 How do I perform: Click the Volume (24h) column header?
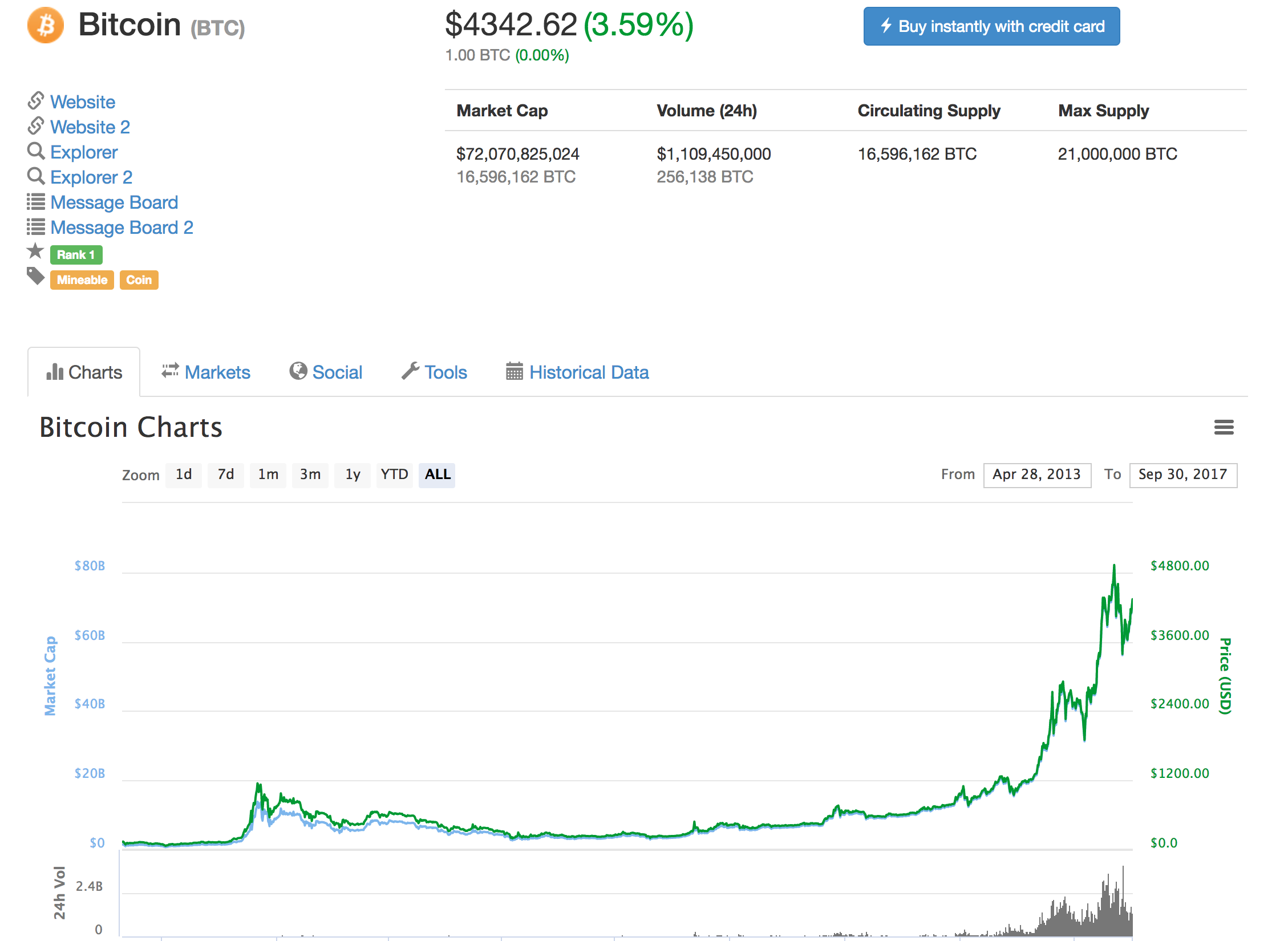[707, 111]
